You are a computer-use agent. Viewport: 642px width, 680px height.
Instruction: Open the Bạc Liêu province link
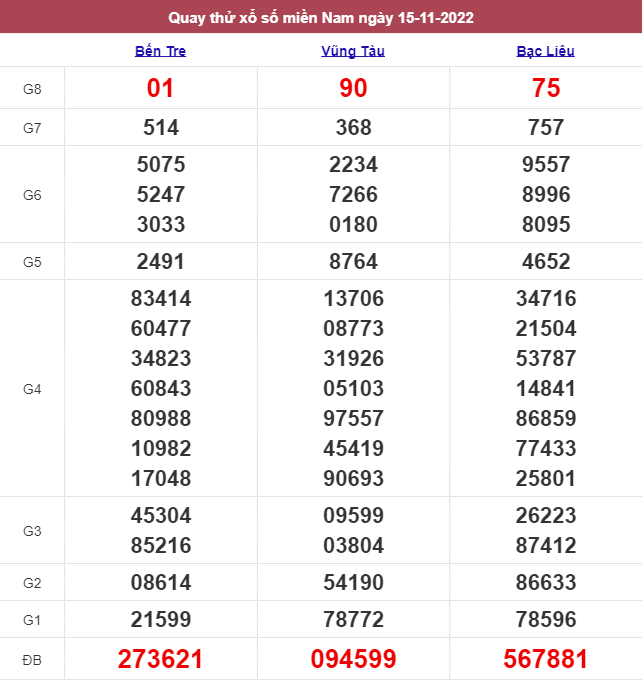pos(546,51)
